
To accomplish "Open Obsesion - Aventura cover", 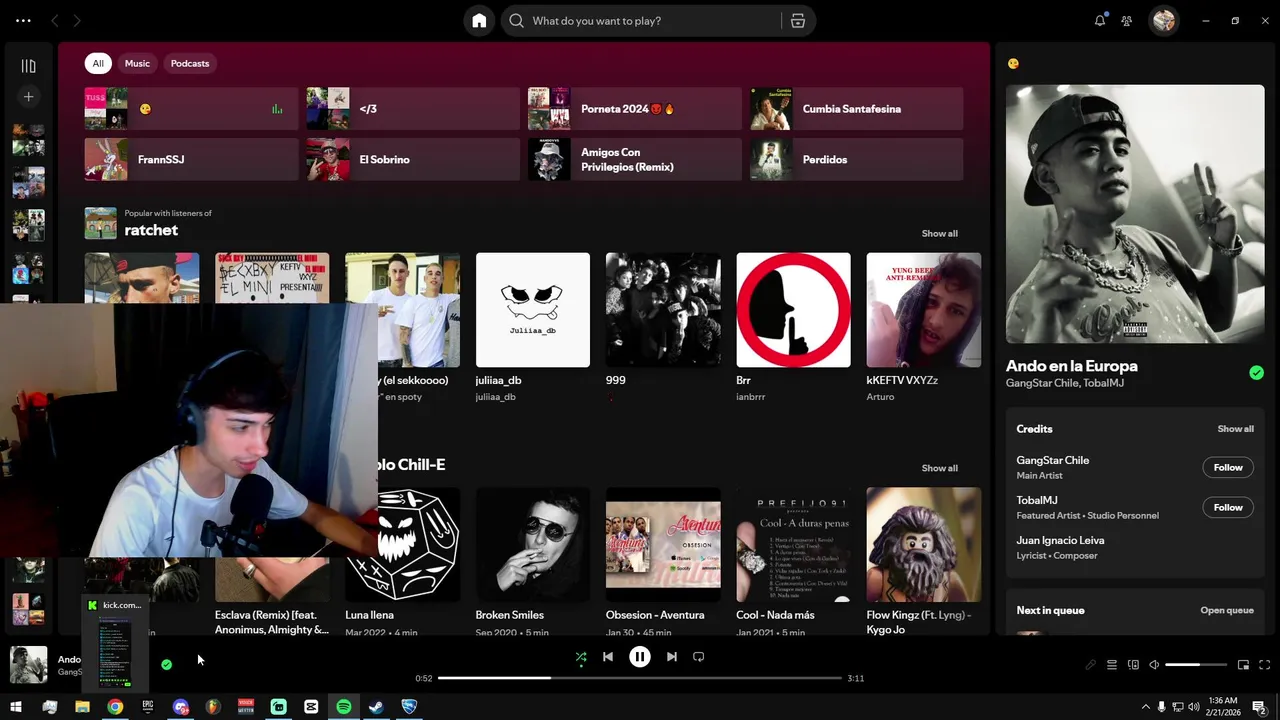I will click(x=663, y=544).
